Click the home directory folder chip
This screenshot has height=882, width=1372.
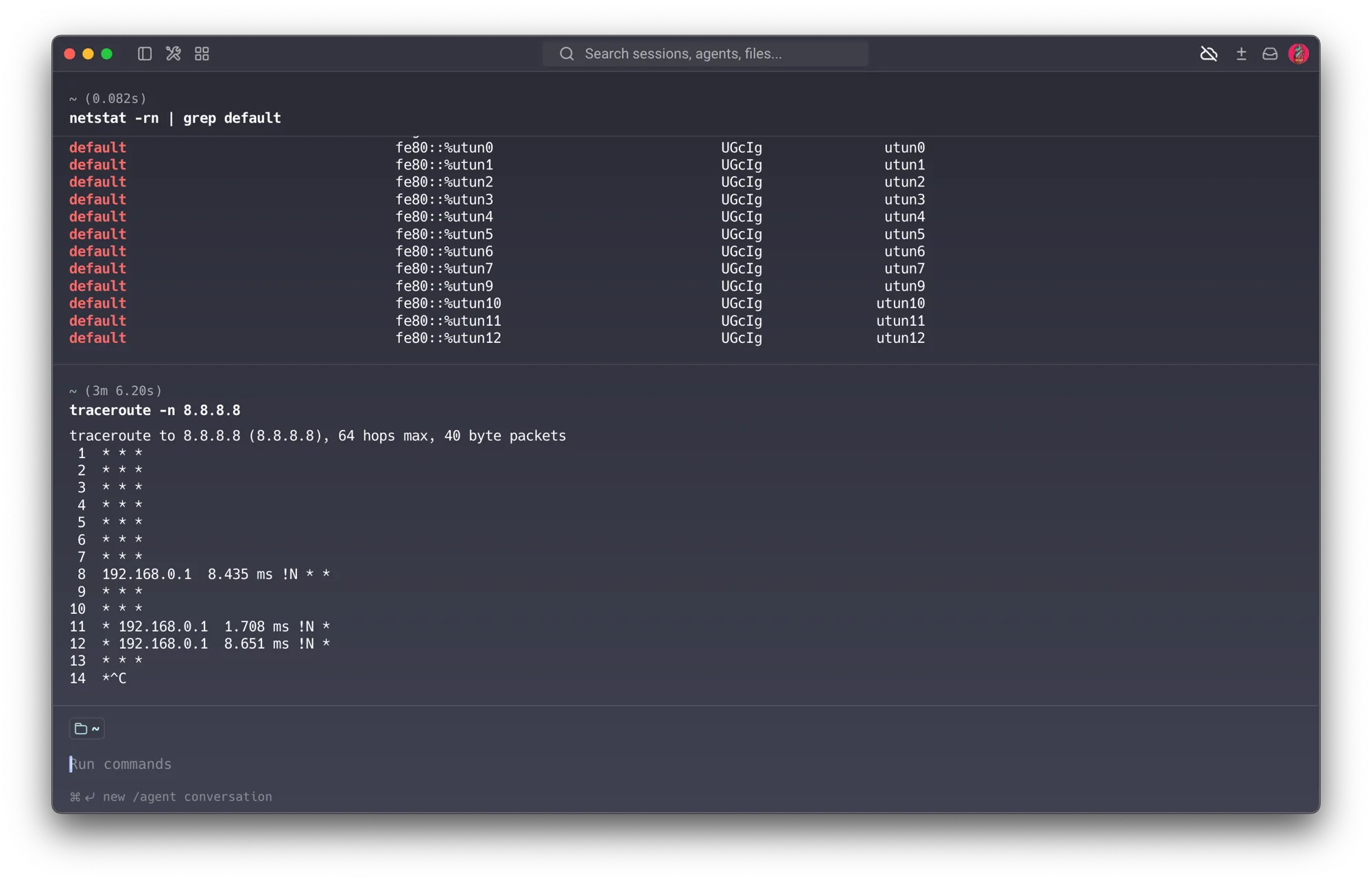[87, 728]
